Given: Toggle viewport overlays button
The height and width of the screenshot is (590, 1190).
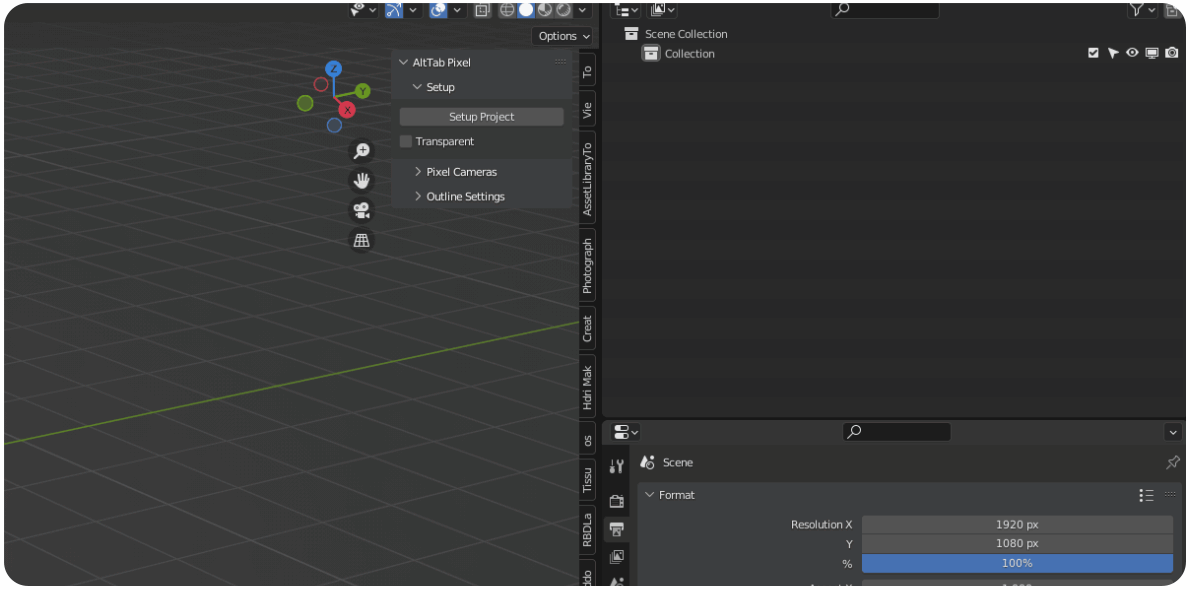Looking at the screenshot, I should (x=438, y=10).
